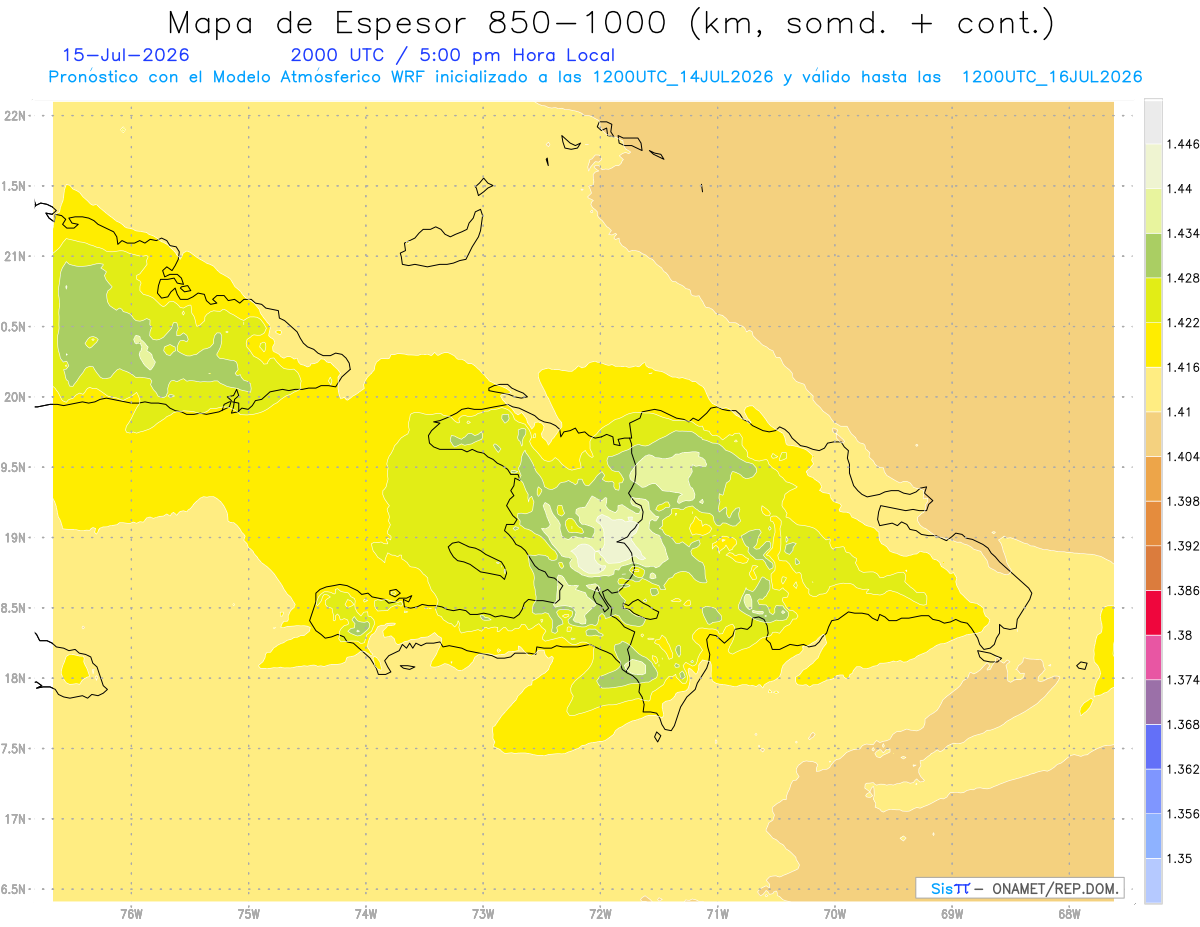Click the bright yellow swatch between 1.416 and 1.422

pyautogui.click(x=1153, y=345)
